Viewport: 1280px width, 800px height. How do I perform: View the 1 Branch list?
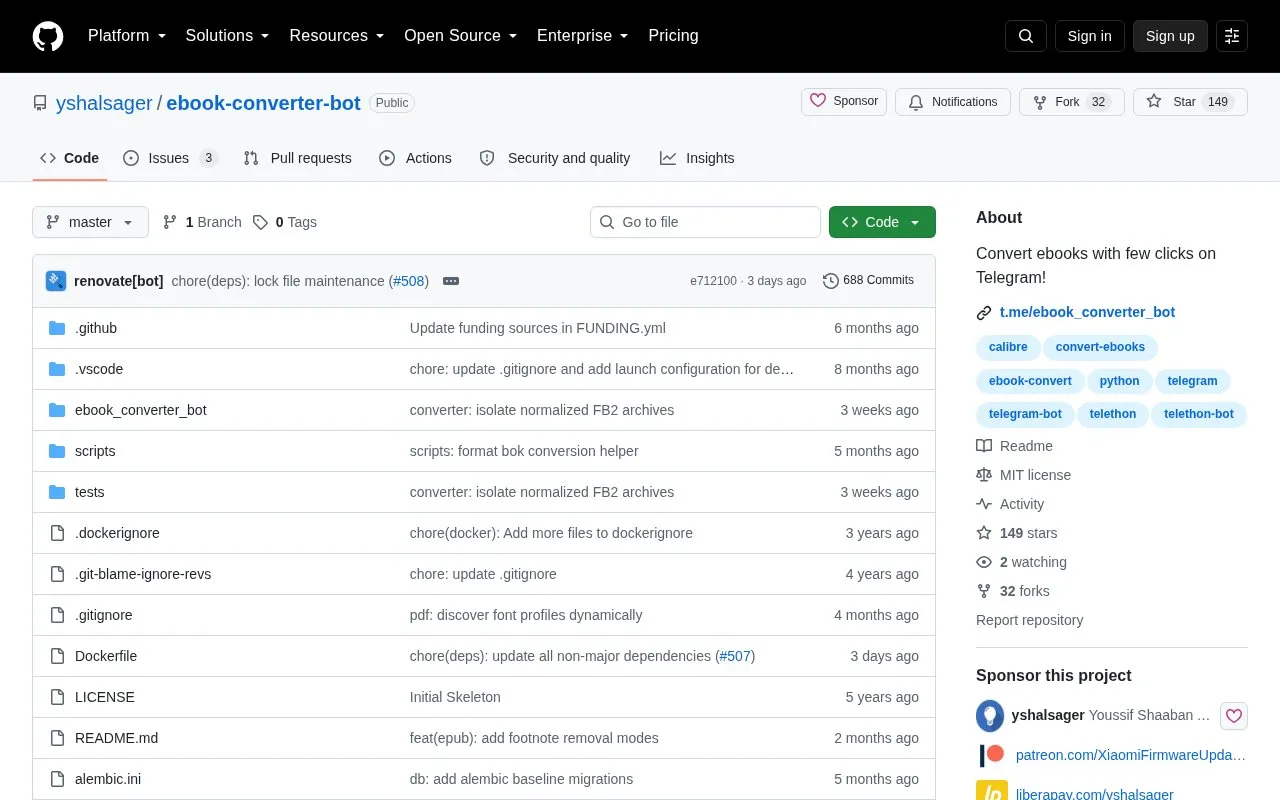[202, 222]
